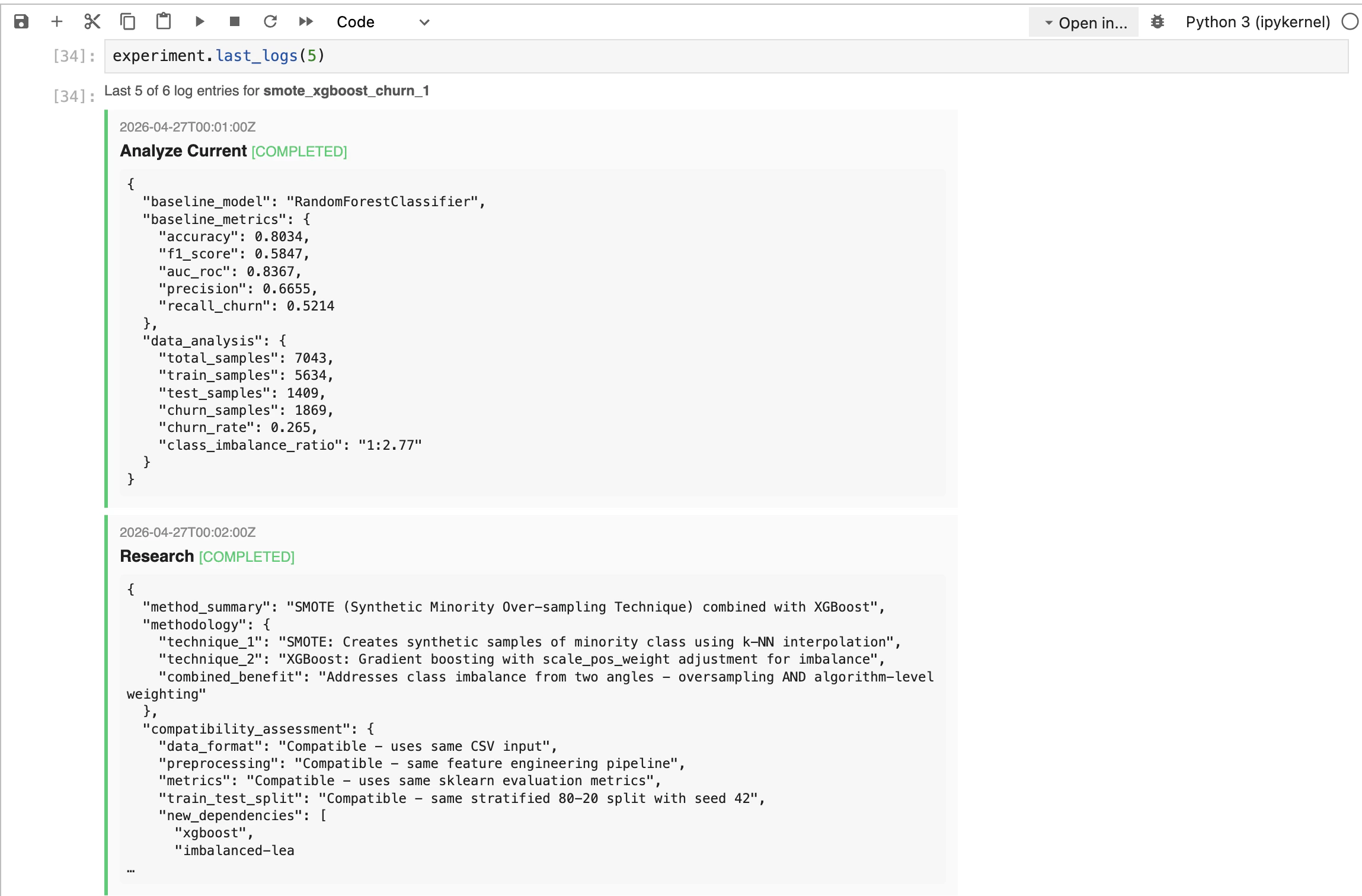This screenshot has height=896, width=1362.
Task: Restart kernel and run all cells
Action: coord(306,22)
